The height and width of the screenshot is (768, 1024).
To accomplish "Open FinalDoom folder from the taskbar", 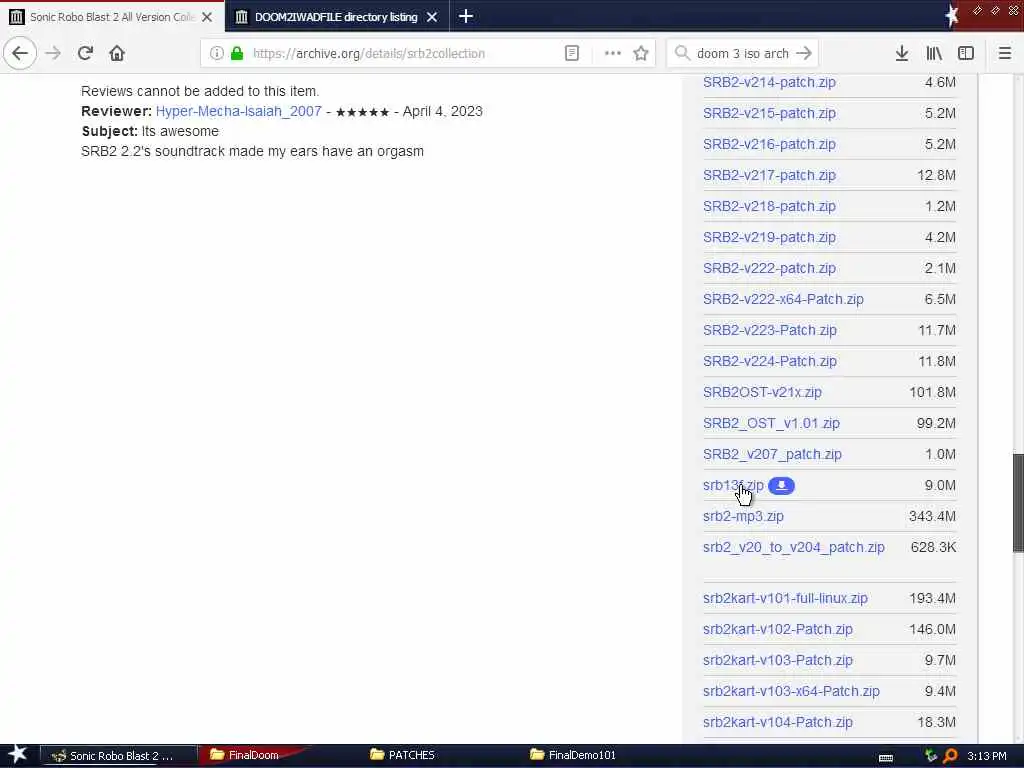I will pyautogui.click(x=251, y=756).
